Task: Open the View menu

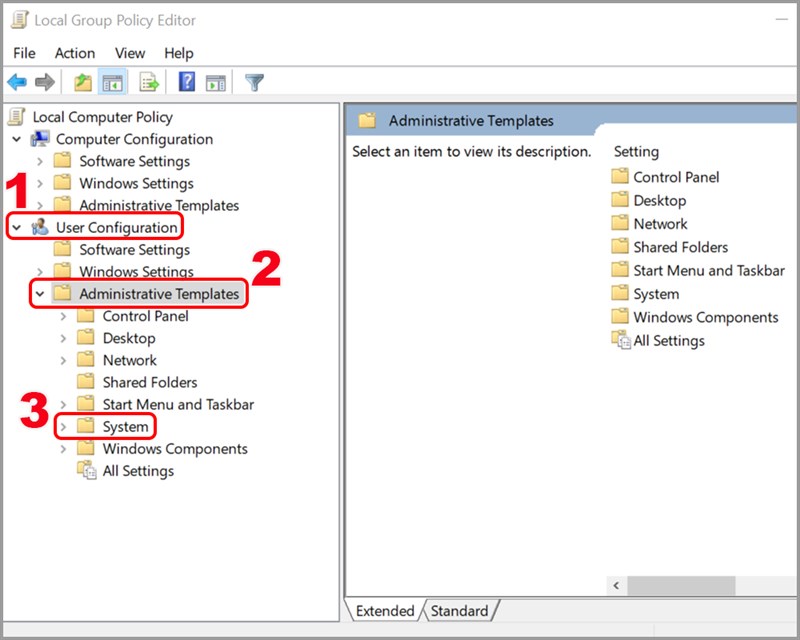Action: (x=130, y=53)
